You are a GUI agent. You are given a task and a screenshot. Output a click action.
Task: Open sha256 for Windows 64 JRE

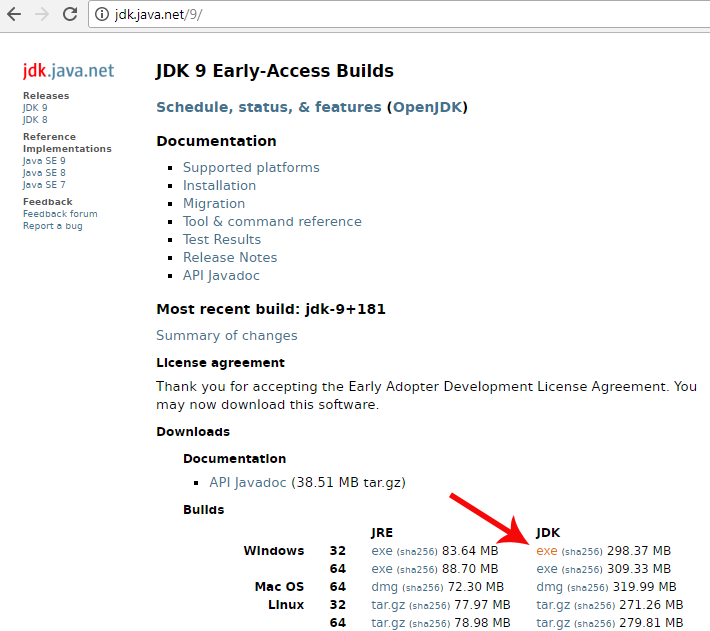[x=417, y=569]
